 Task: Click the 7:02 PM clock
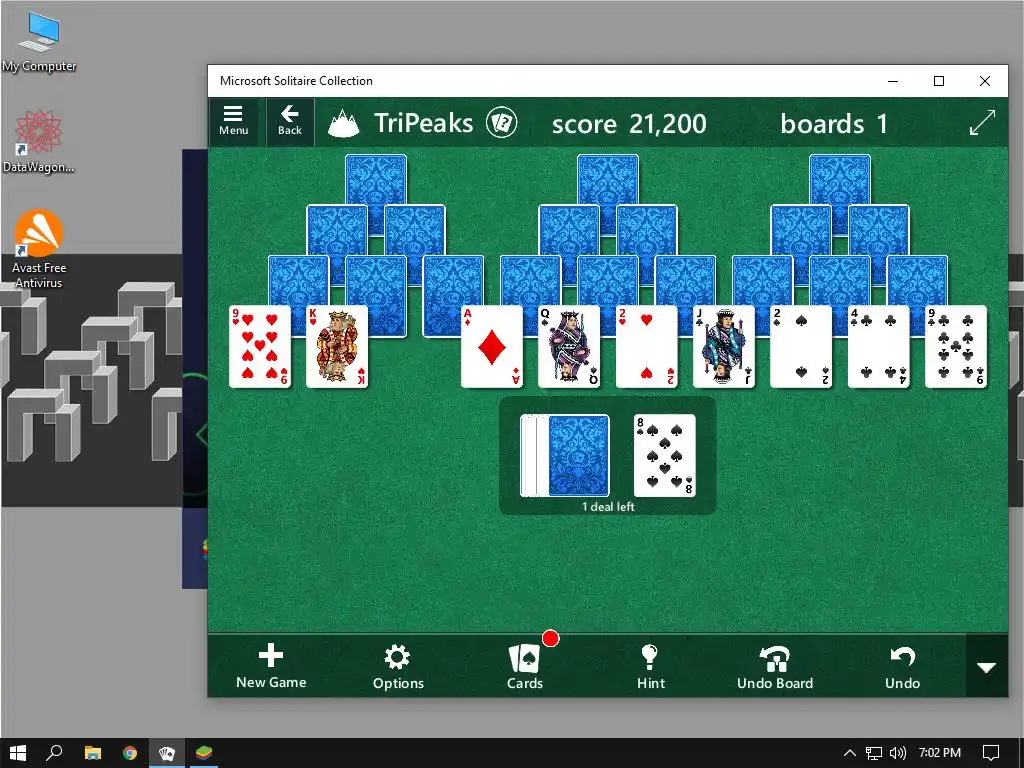click(x=940, y=753)
